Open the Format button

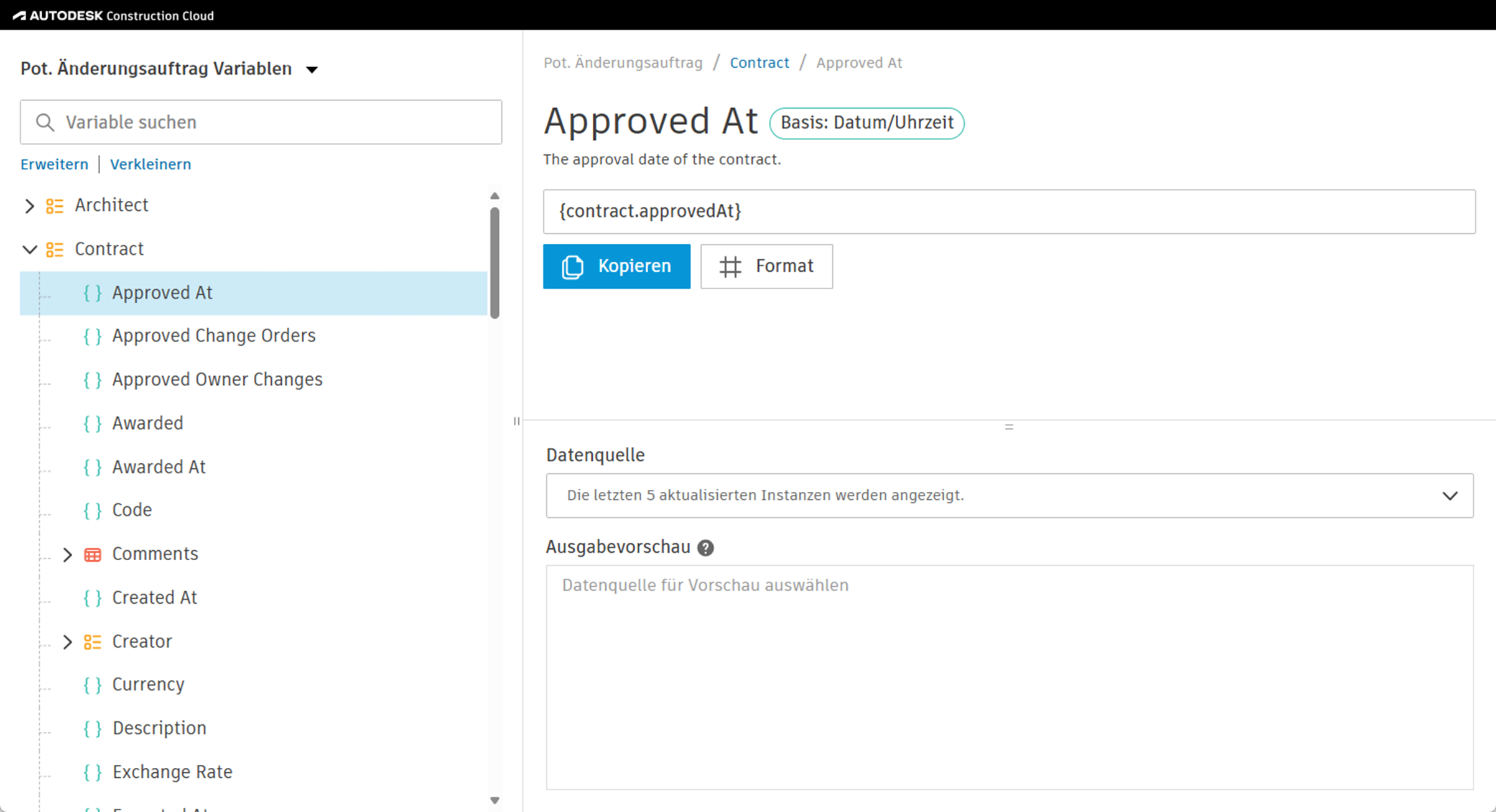(x=766, y=266)
